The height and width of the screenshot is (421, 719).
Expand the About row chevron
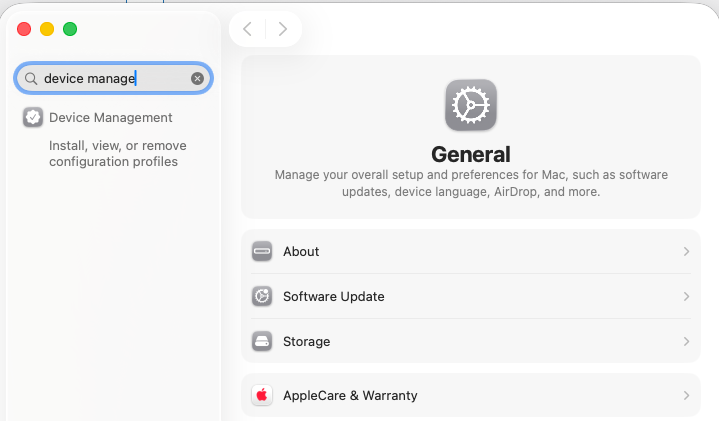[686, 252]
